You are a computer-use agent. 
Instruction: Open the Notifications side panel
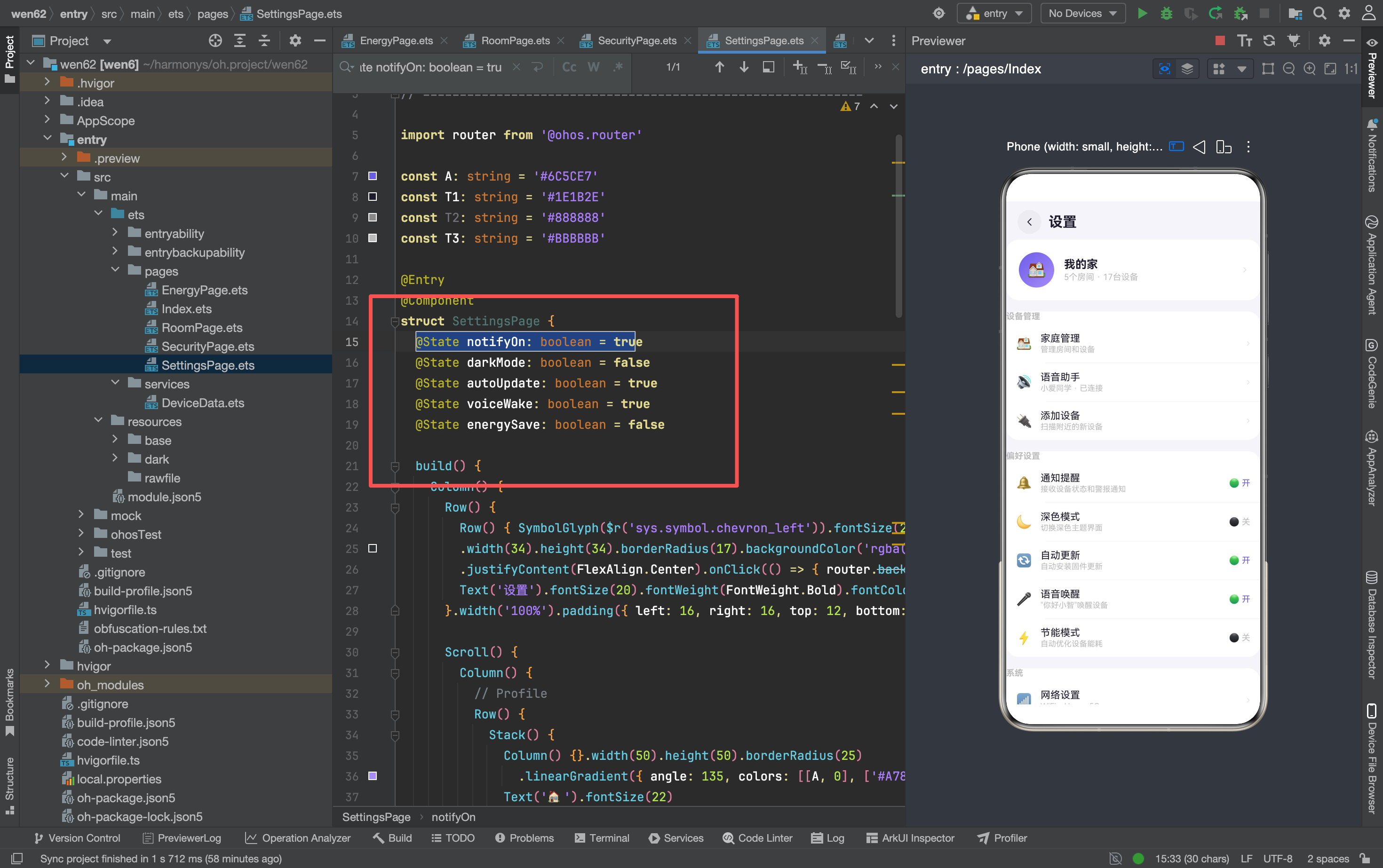pyautogui.click(x=1372, y=156)
